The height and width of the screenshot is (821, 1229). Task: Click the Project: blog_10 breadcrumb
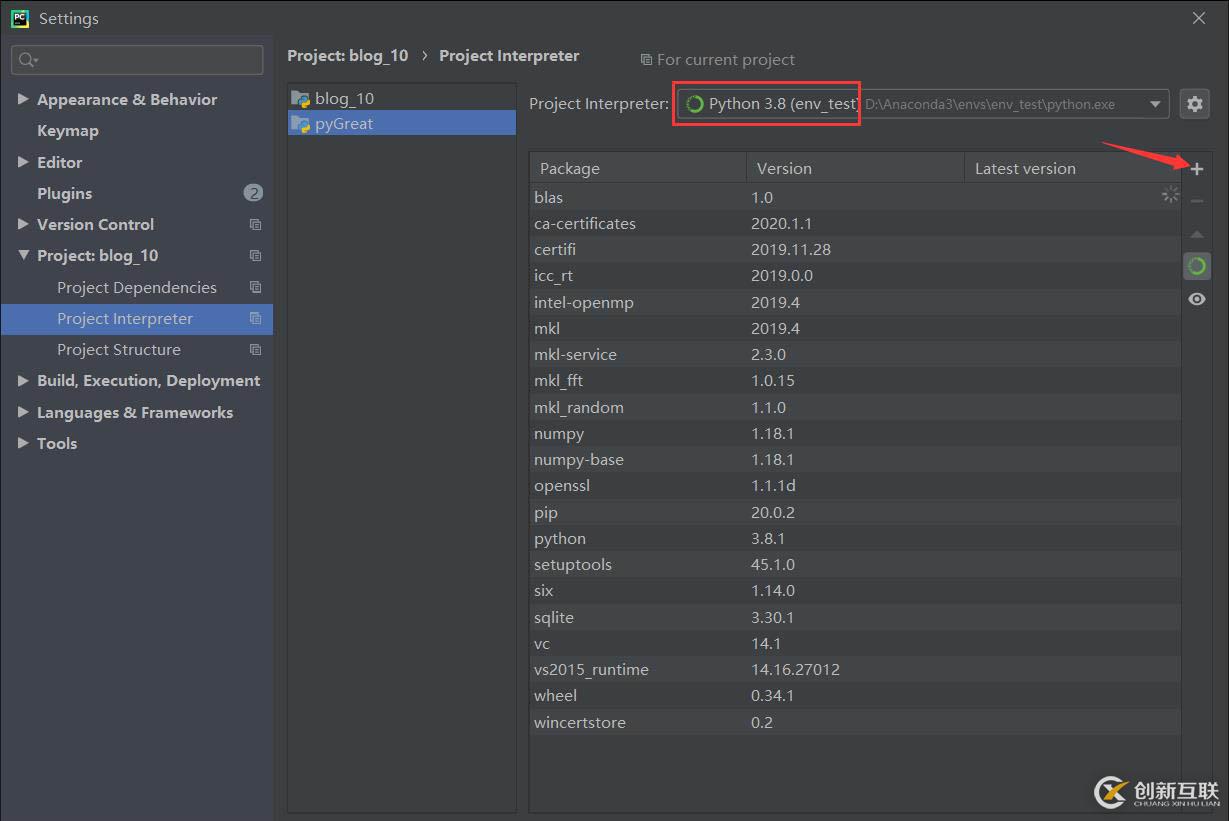pos(347,56)
